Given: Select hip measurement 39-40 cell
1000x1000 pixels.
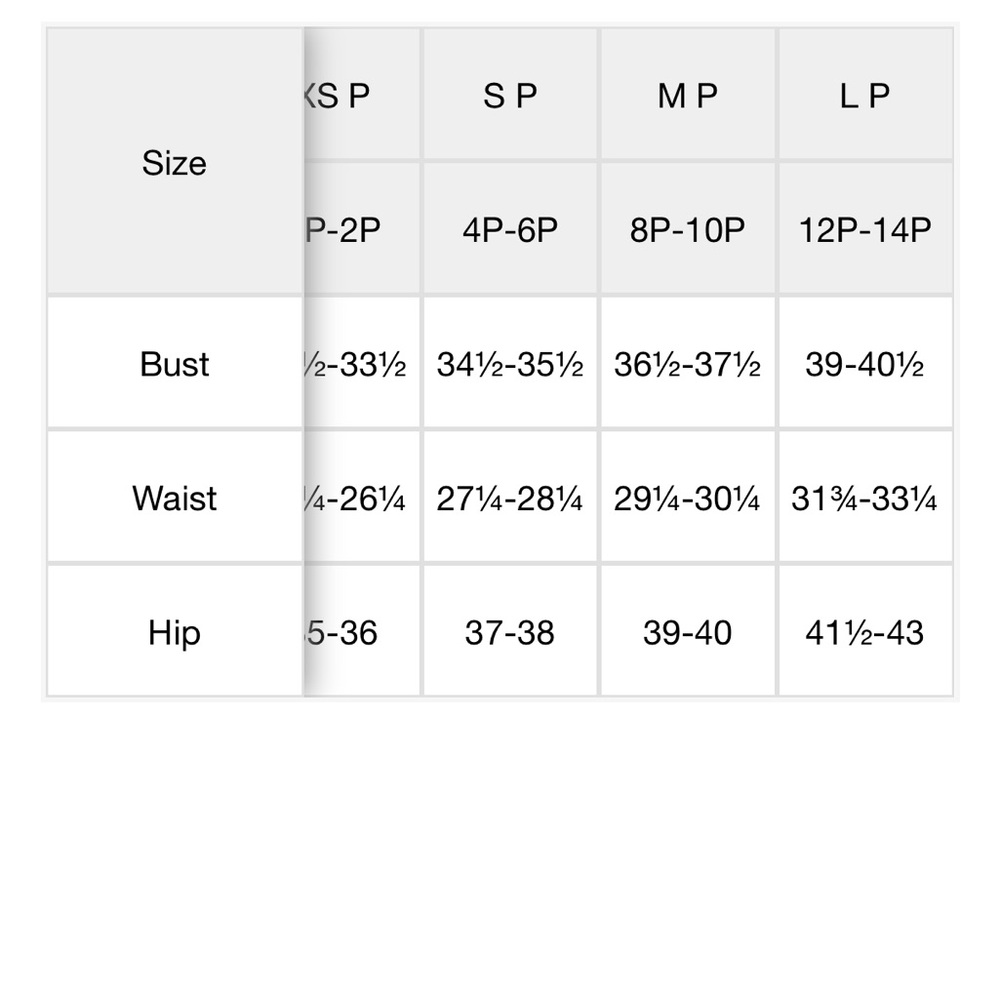Looking at the screenshot, I should [688, 631].
